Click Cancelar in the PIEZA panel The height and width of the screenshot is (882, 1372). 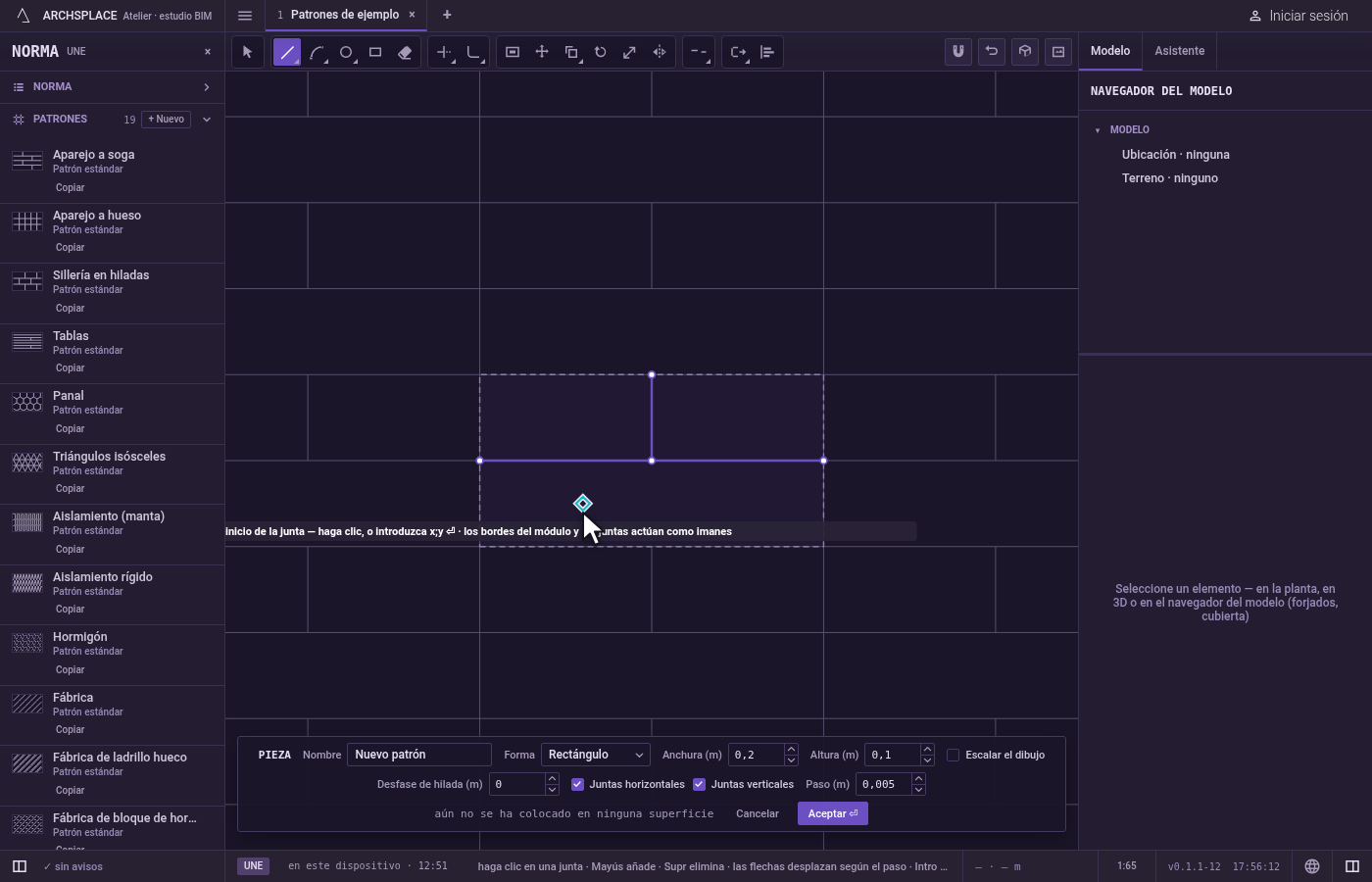(758, 813)
